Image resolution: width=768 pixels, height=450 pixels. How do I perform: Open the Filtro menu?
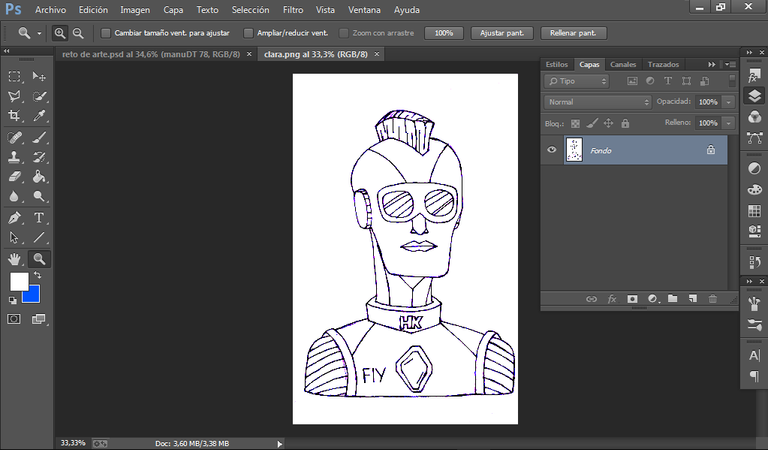(293, 10)
